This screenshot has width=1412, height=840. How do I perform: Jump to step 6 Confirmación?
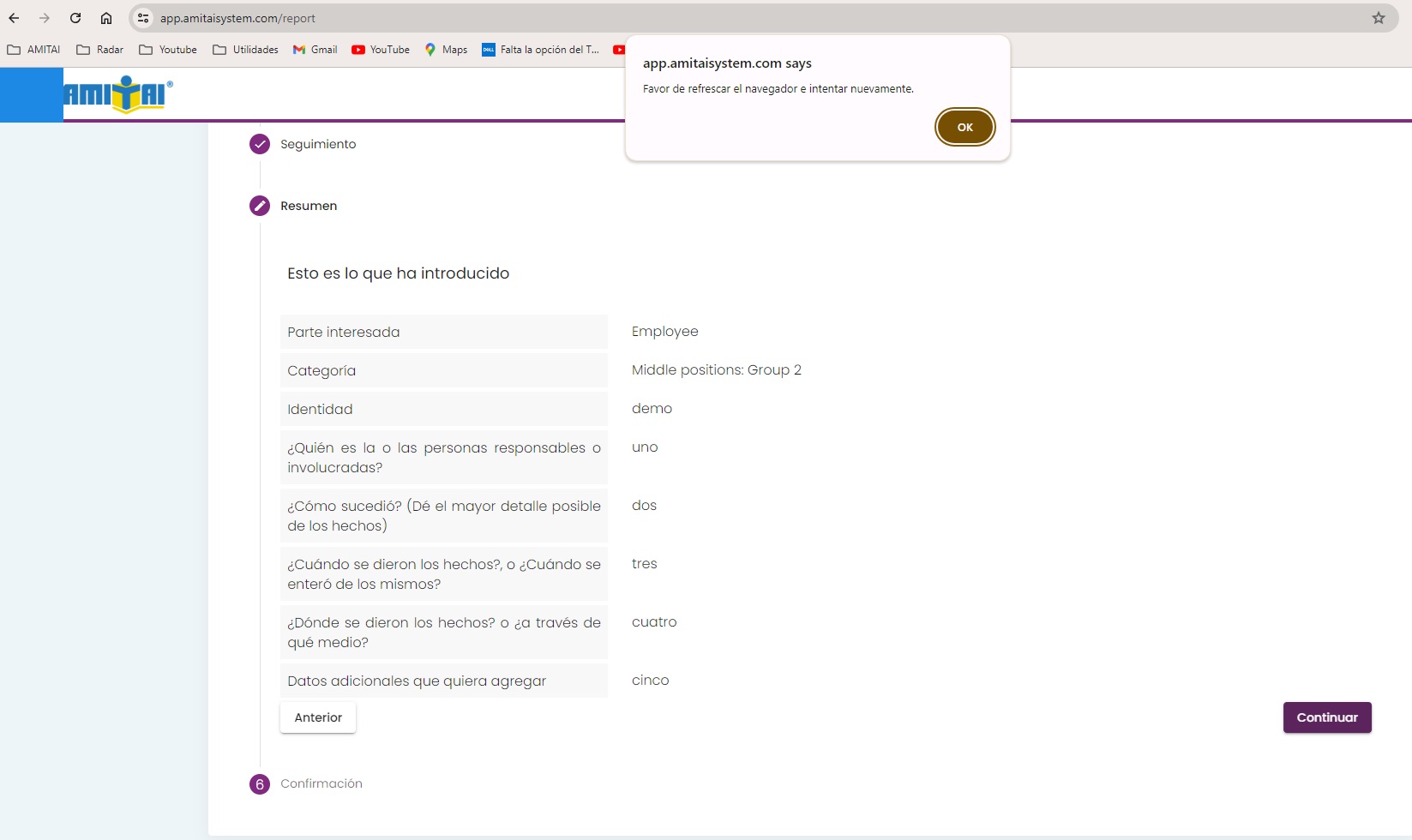321,783
